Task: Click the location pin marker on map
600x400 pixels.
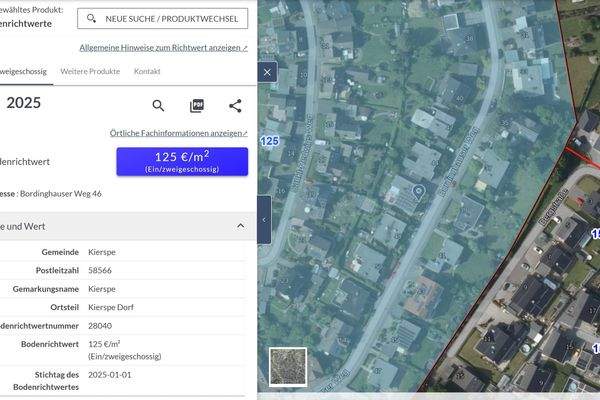Action: coord(418,190)
